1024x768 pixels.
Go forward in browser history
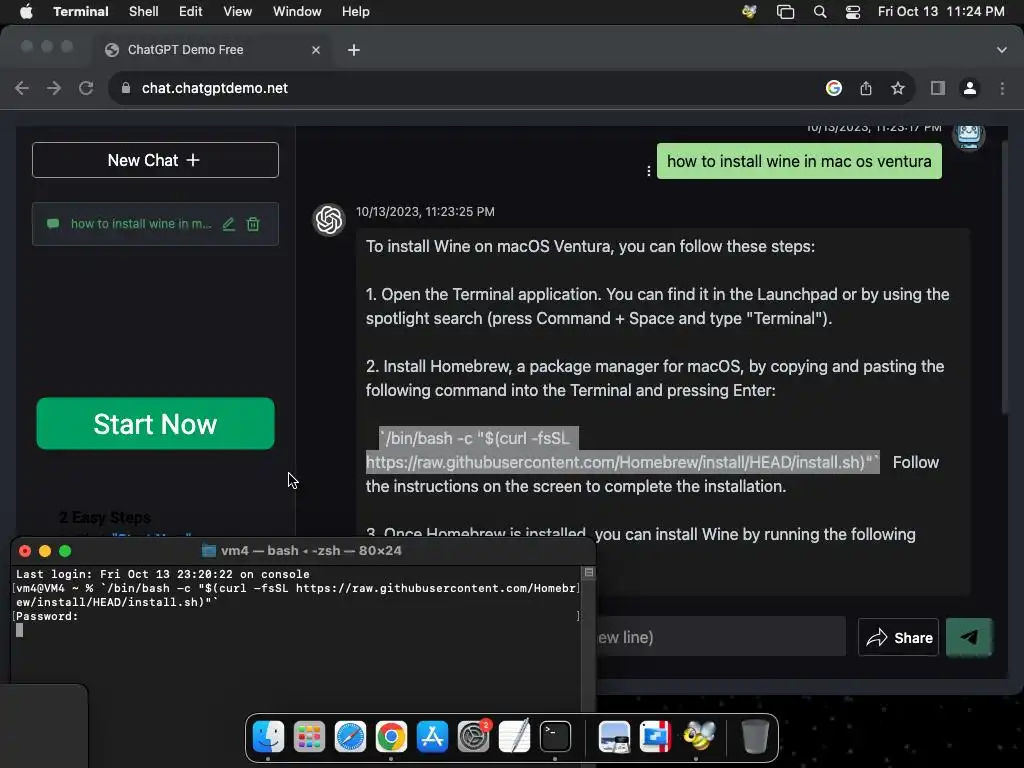(54, 88)
